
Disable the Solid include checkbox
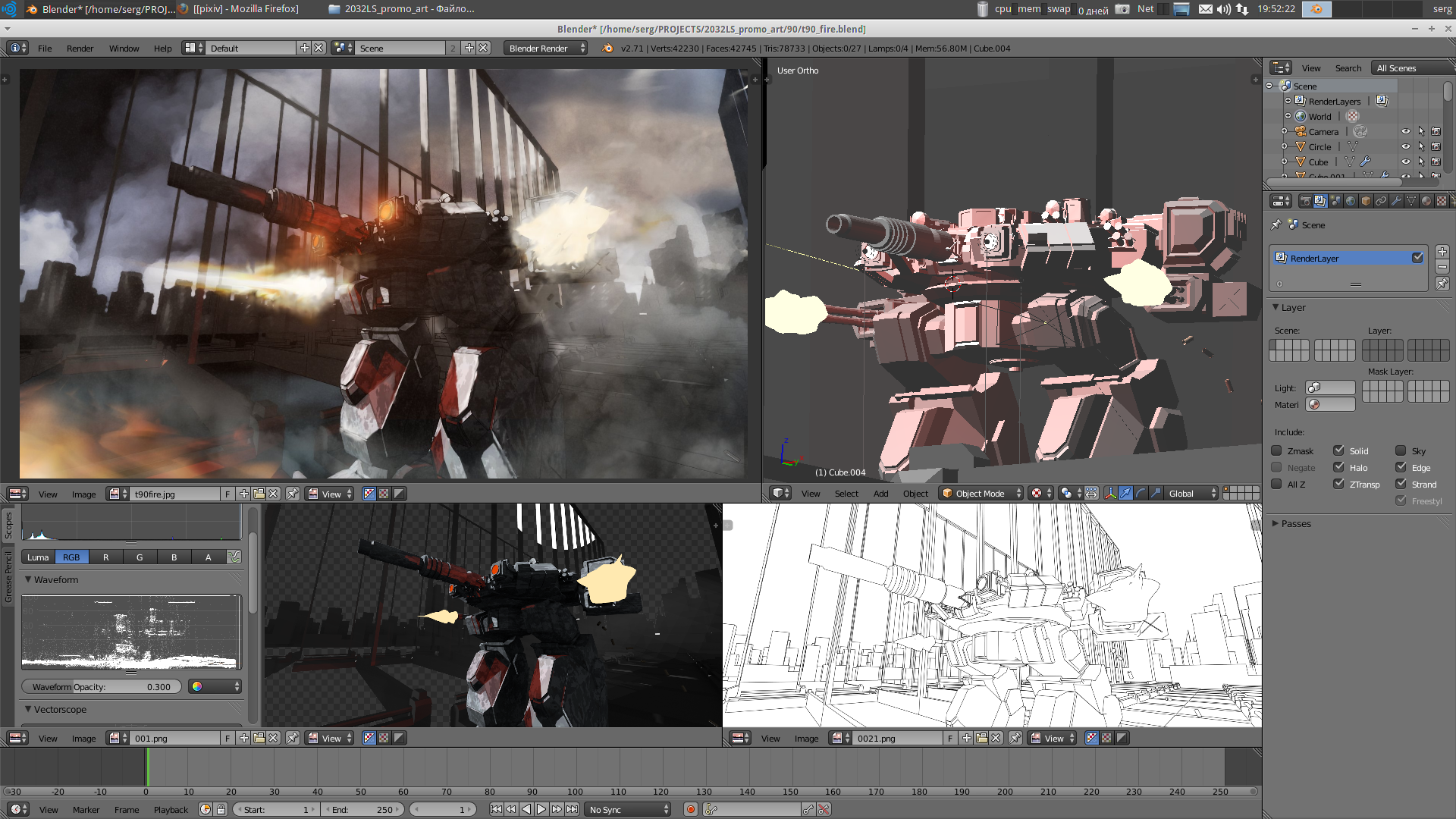[x=1338, y=450]
